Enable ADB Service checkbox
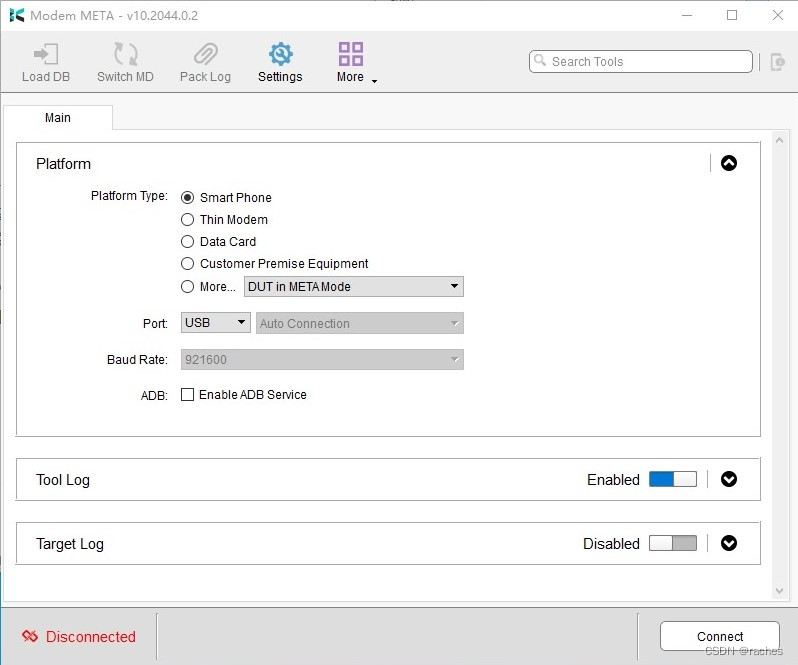Screen dimensions: 798x665 pos(187,394)
